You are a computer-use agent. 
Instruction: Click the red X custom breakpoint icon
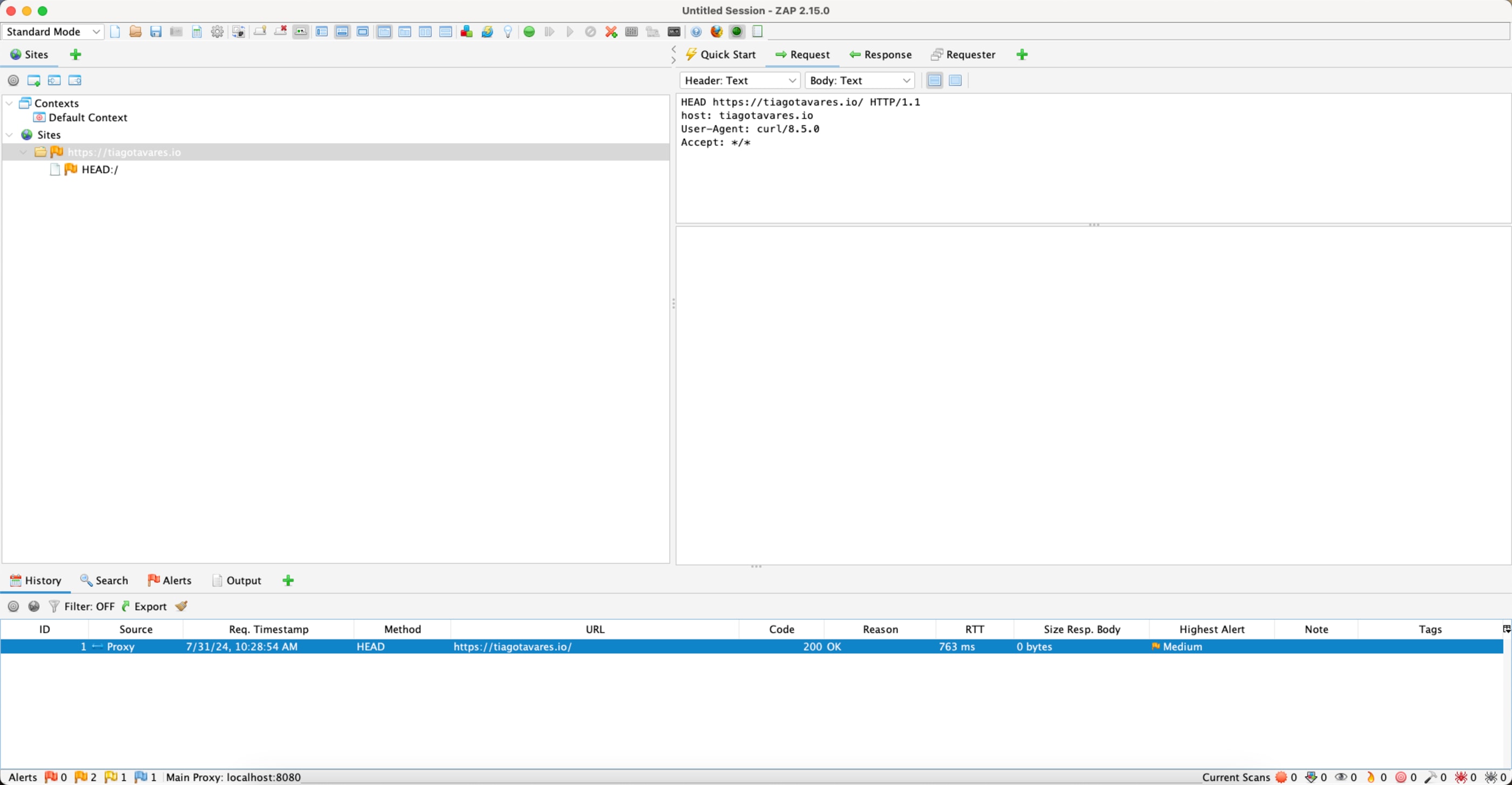click(611, 32)
